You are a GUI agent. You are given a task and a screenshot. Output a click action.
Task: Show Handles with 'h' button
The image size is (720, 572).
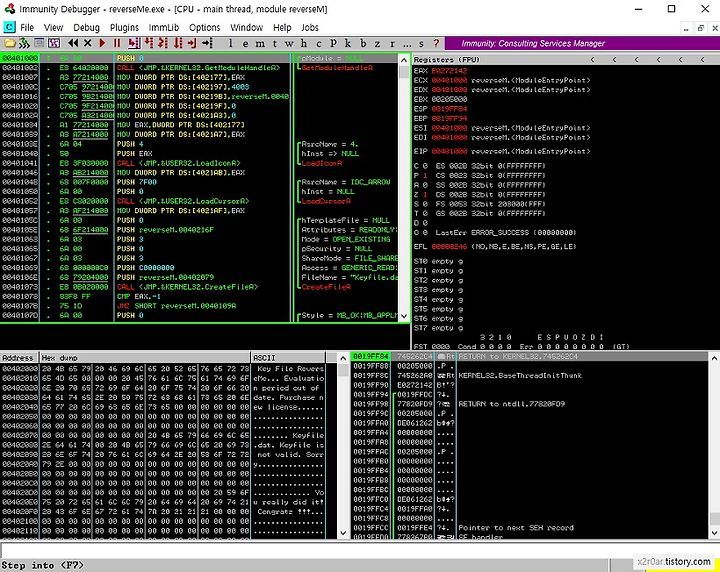tap(304, 43)
